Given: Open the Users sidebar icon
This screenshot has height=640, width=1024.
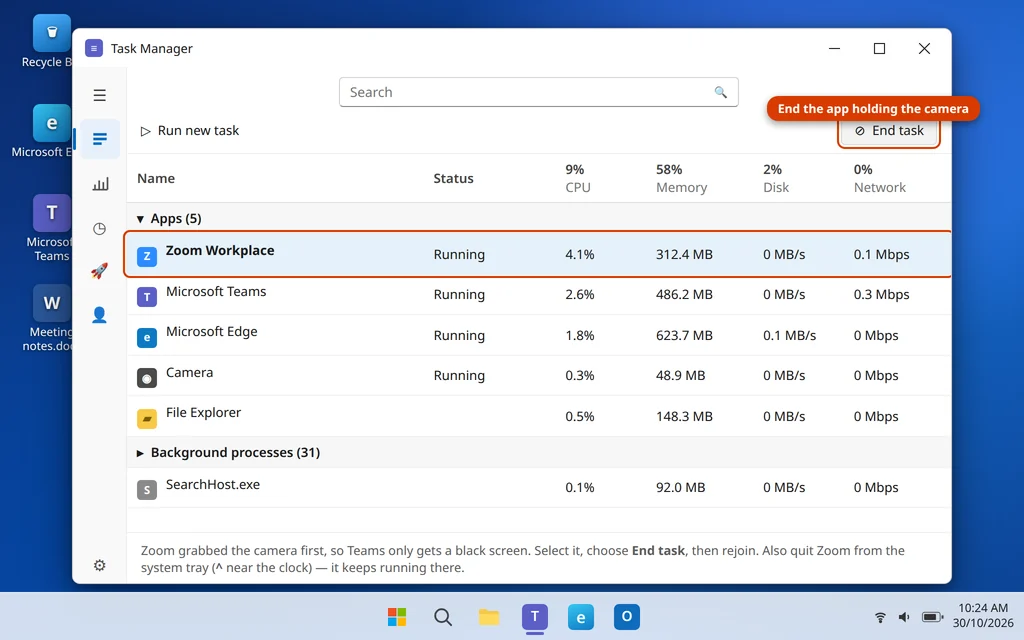Looking at the screenshot, I should point(99,315).
